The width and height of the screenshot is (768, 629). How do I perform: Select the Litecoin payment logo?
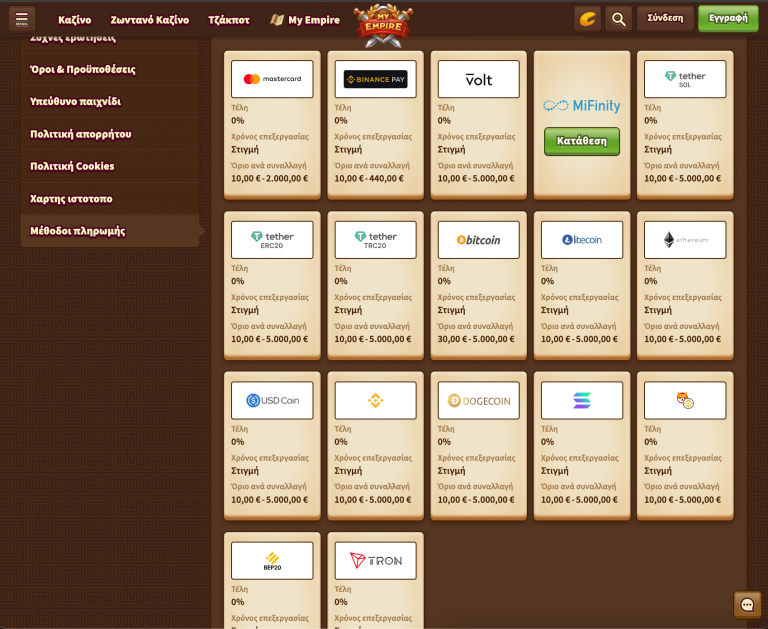(x=581, y=240)
